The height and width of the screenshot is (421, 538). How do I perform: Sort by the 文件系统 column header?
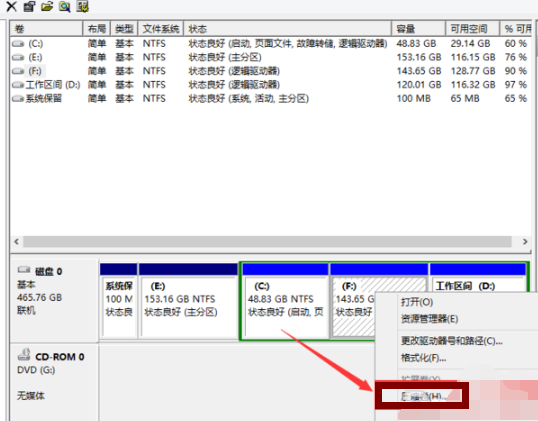pos(161,29)
